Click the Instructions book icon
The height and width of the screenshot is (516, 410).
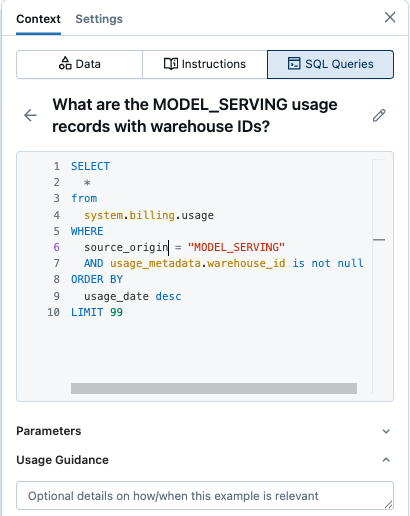(171, 64)
